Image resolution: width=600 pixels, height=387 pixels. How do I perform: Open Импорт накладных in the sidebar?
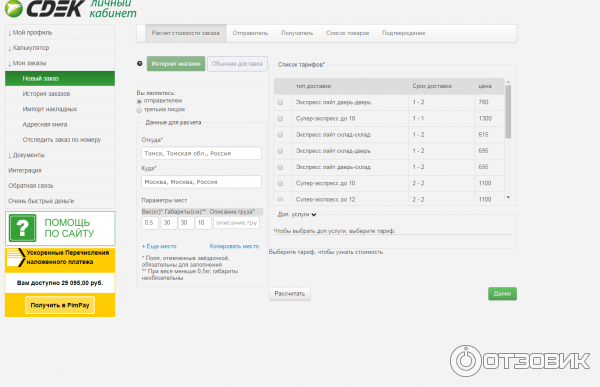click(x=60, y=109)
